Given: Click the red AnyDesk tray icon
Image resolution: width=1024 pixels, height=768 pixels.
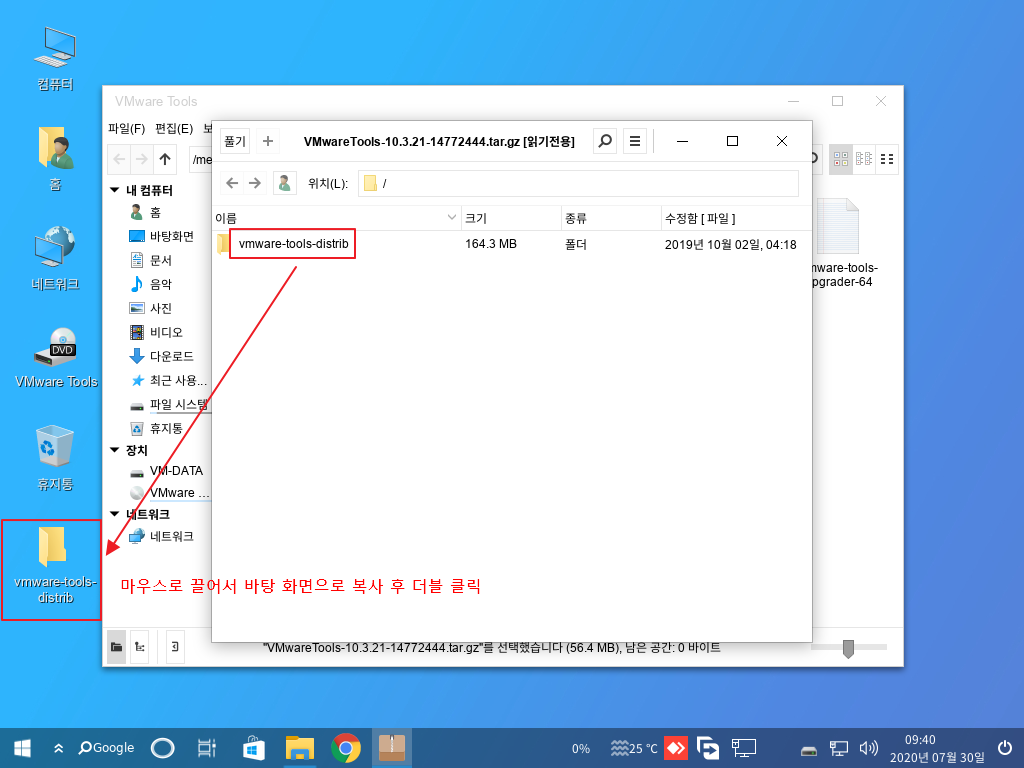Looking at the screenshot, I should point(675,748).
